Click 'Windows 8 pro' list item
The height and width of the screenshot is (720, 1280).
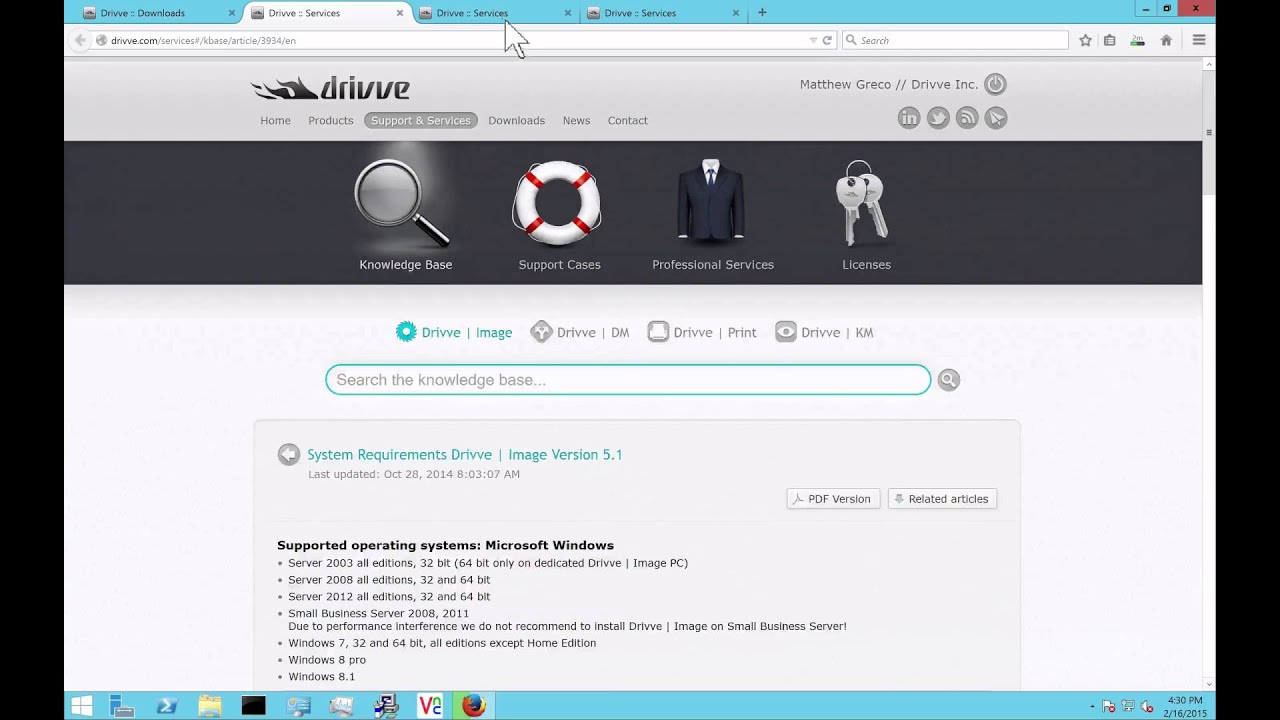click(x=327, y=660)
